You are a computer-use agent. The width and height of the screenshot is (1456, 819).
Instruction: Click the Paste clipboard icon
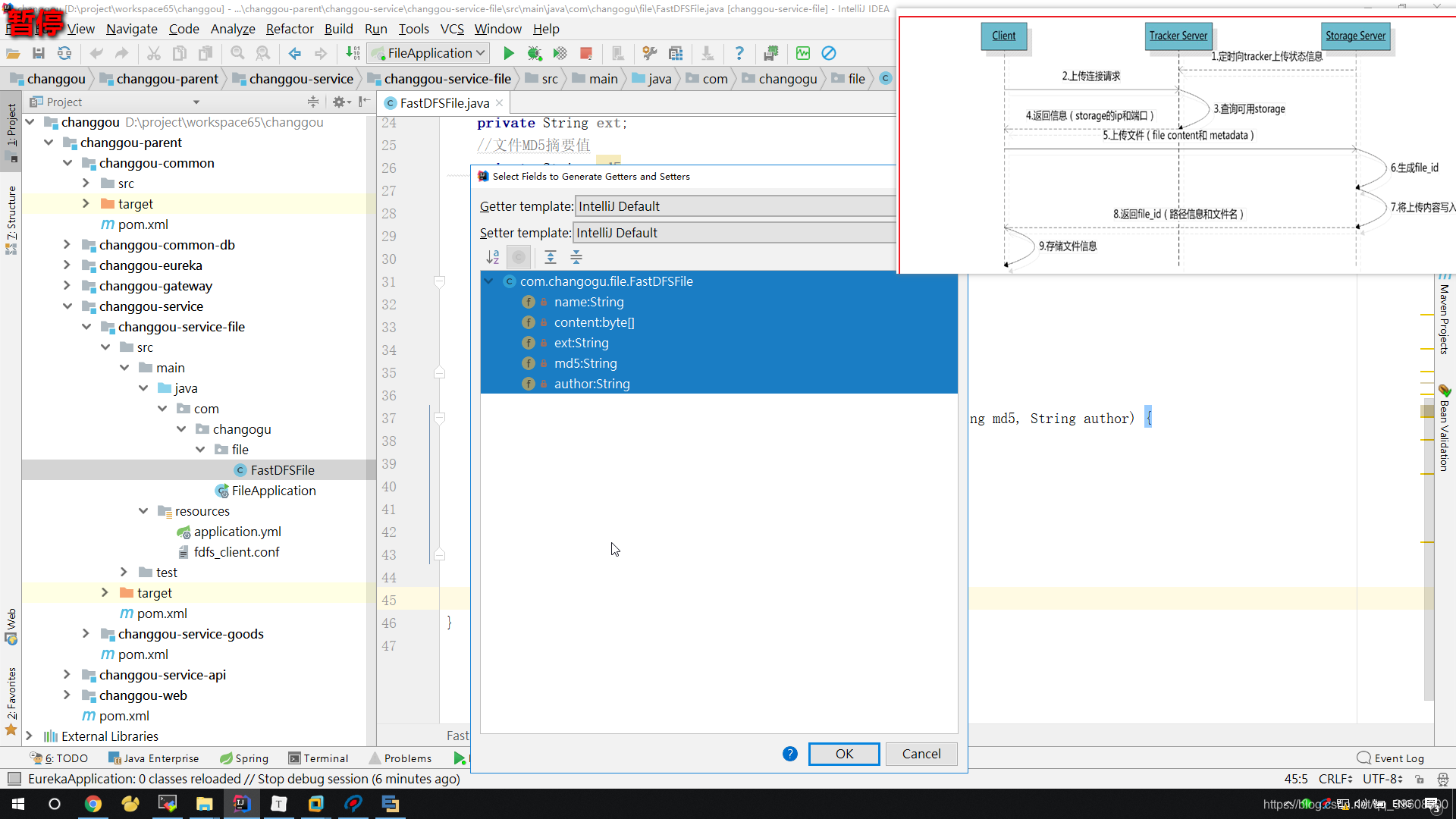206,53
